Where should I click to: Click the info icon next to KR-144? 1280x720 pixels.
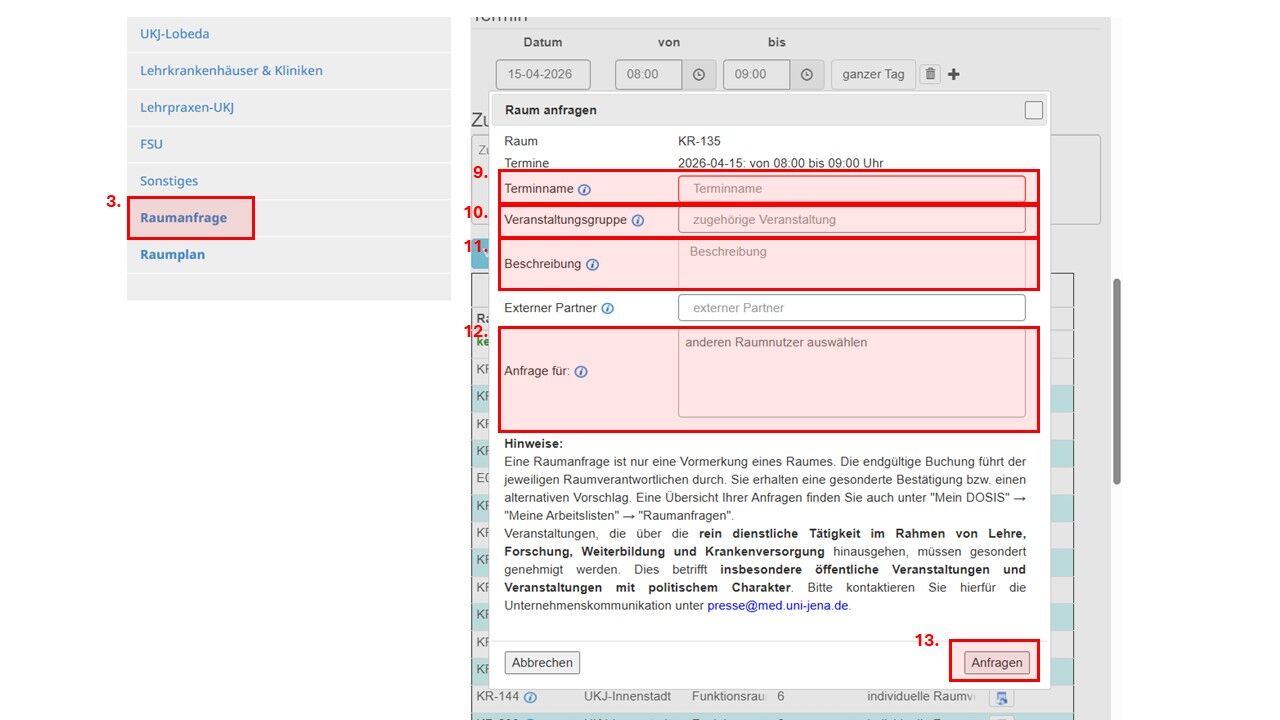530,697
